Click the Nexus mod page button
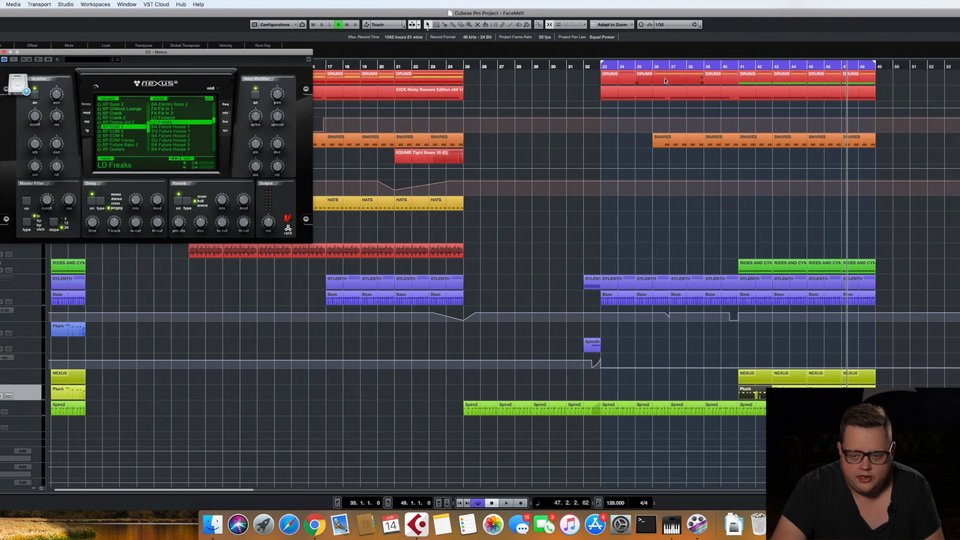 coord(86,113)
